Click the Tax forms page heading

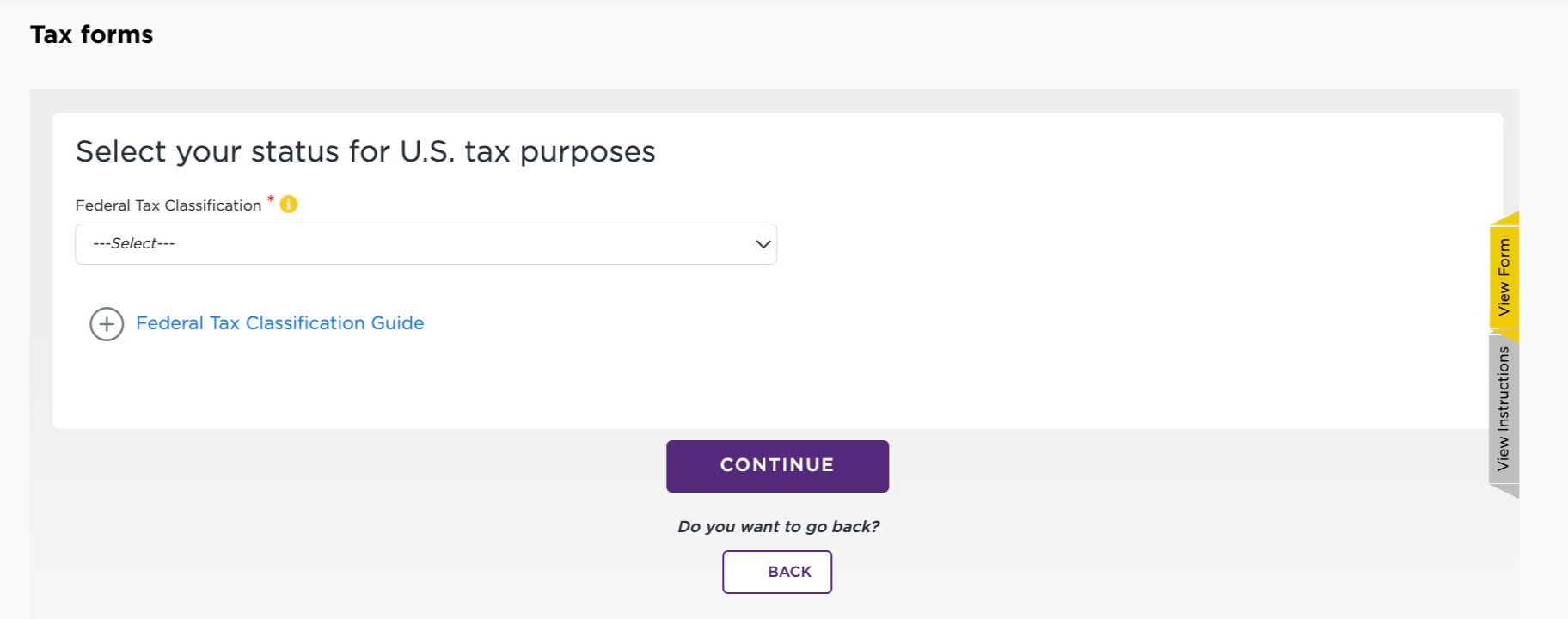pyautogui.click(x=91, y=34)
